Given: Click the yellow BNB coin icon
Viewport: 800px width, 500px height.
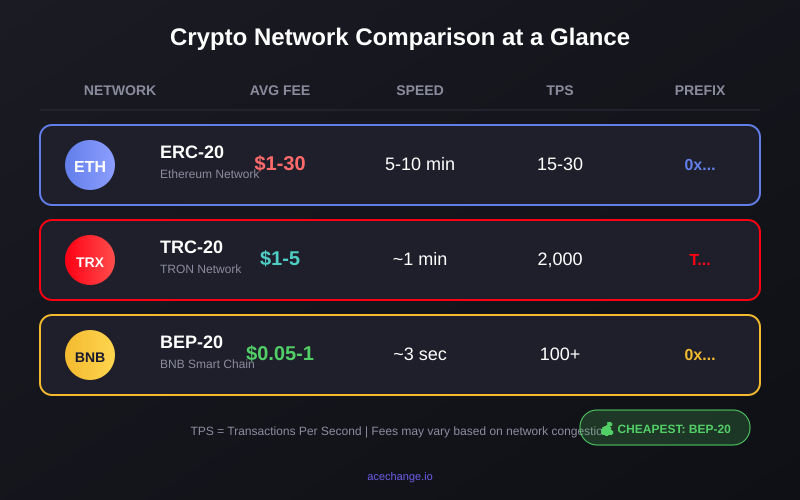Looking at the screenshot, I should pyautogui.click(x=90, y=355).
